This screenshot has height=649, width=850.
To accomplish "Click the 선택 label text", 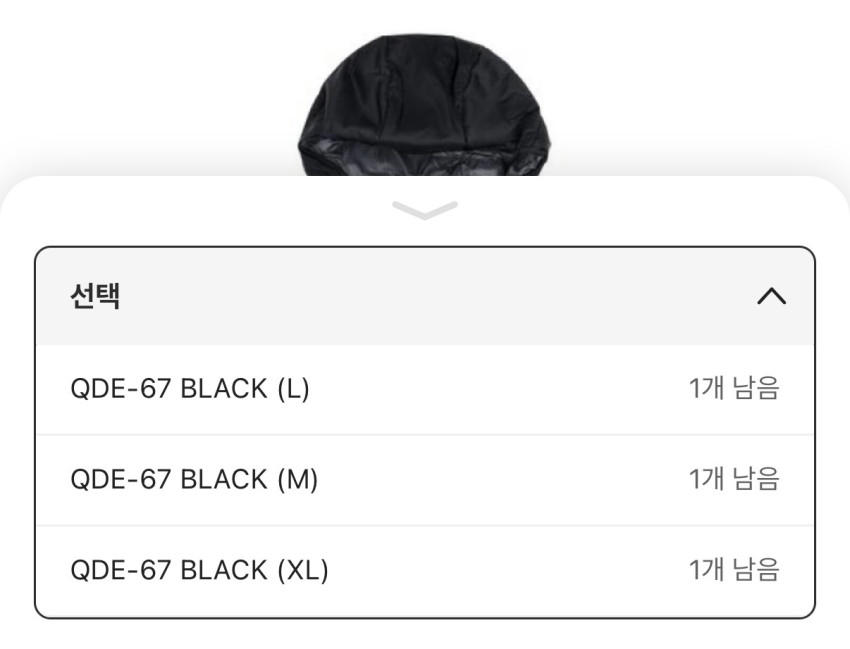I will click(96, 297).
